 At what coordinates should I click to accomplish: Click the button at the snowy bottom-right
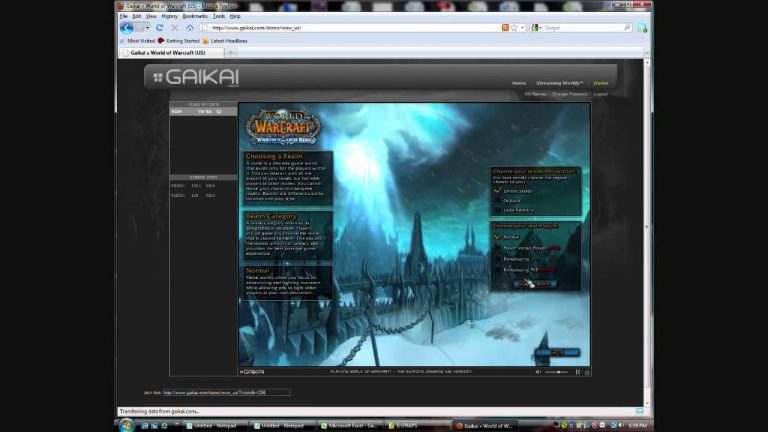pos(557,352)
